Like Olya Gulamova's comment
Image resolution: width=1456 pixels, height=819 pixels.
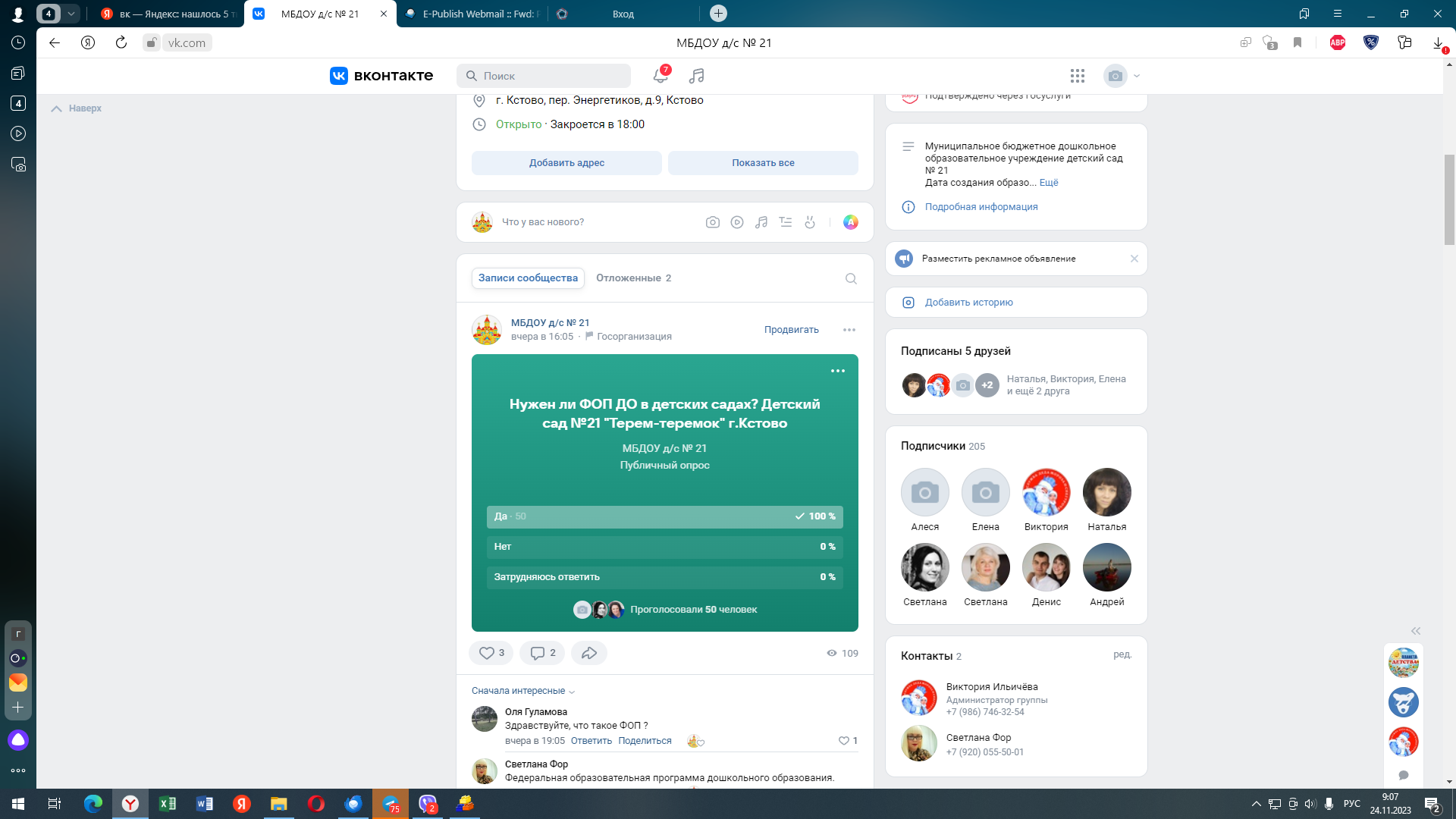(848, 741)
